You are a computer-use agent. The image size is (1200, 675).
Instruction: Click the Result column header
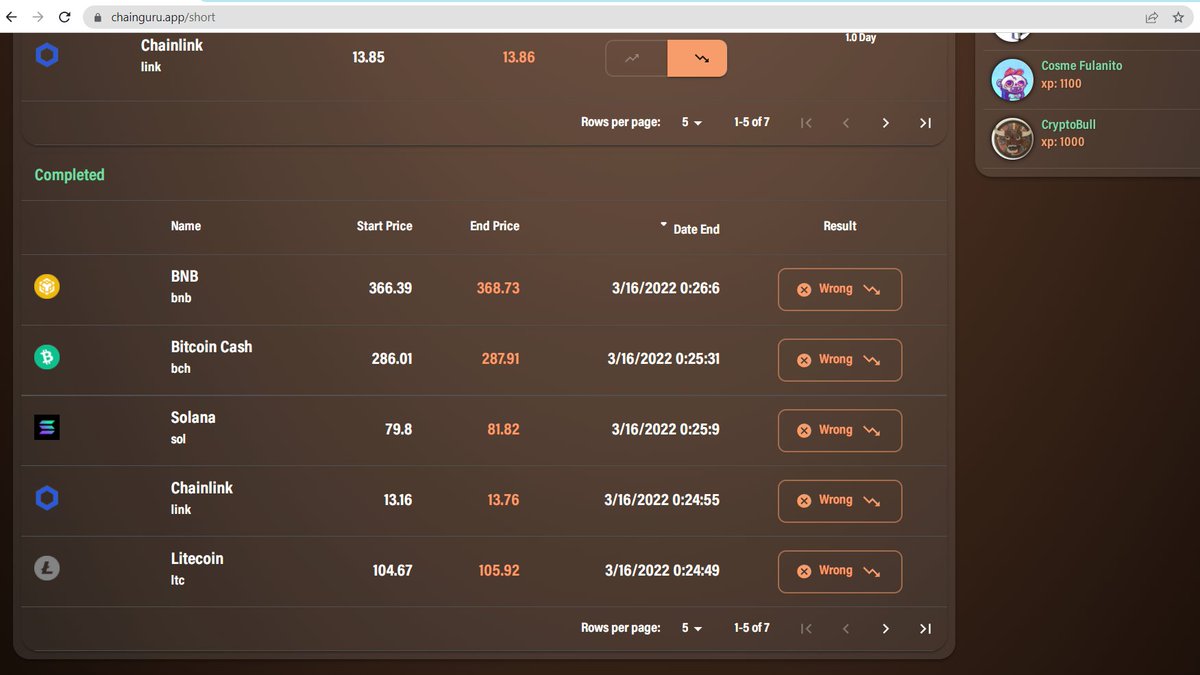840,226
